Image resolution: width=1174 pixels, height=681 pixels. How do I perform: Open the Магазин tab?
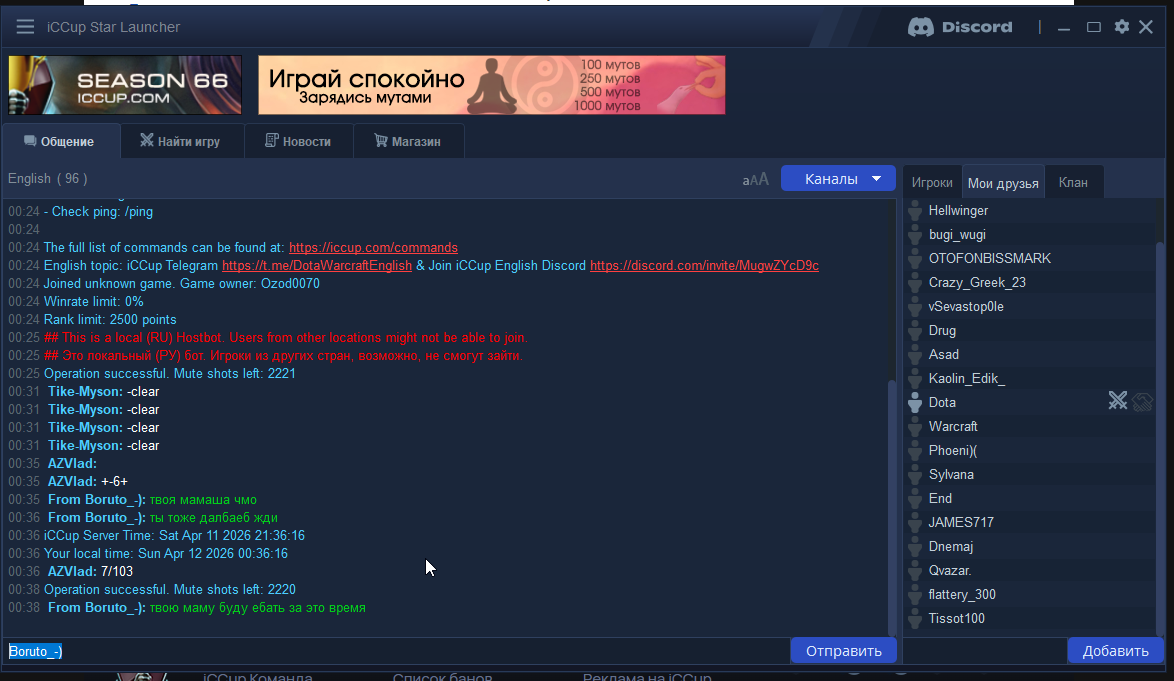pyautogui.click(x=408, y=141)
